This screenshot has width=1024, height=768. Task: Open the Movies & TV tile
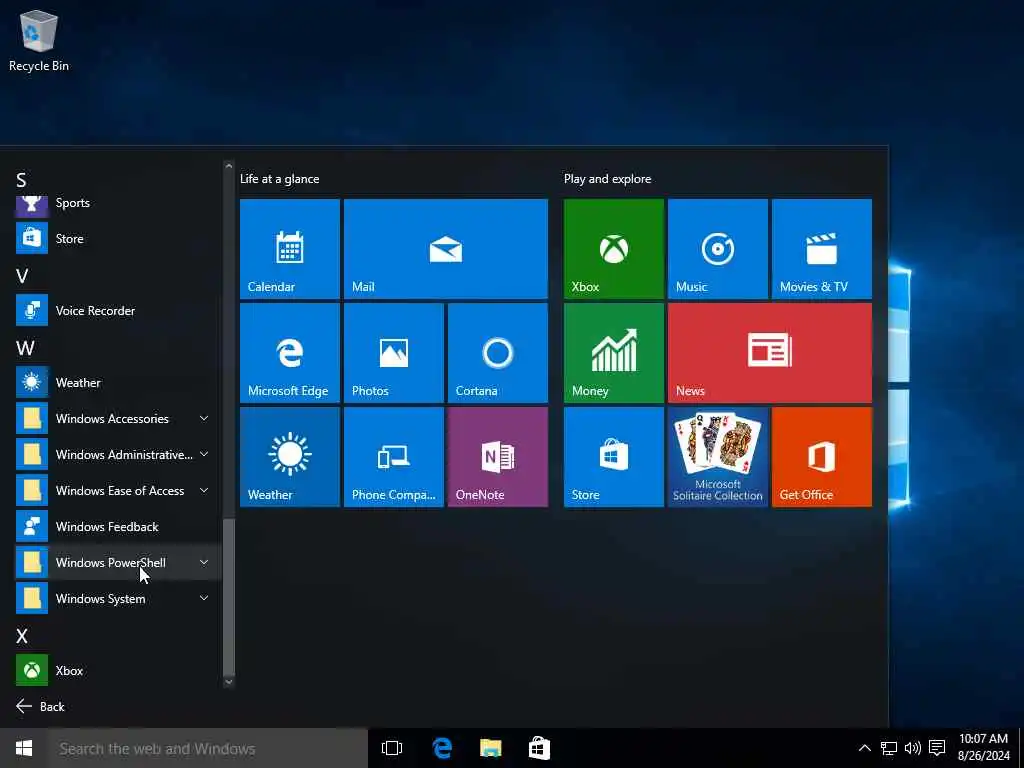pyautogui.click(x=822, y=249)
